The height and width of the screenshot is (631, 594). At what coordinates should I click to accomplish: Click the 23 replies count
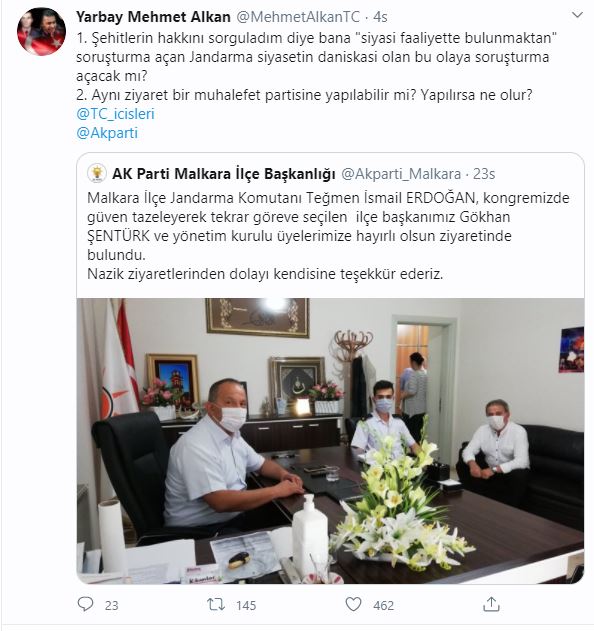coord(111,605)
